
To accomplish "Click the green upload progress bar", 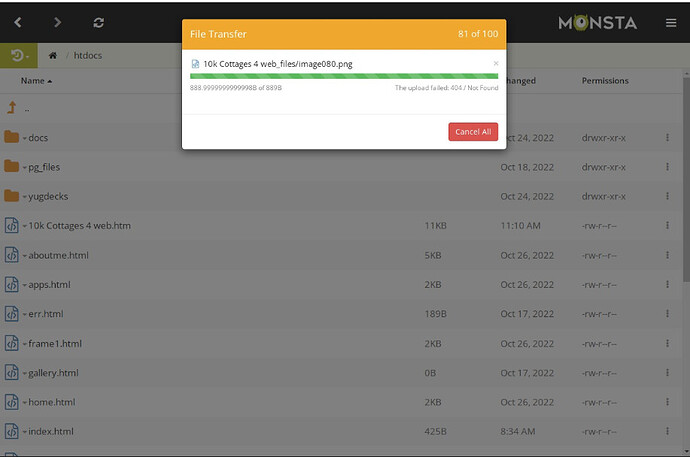I will pyautogui.click(x=343, y=76).
